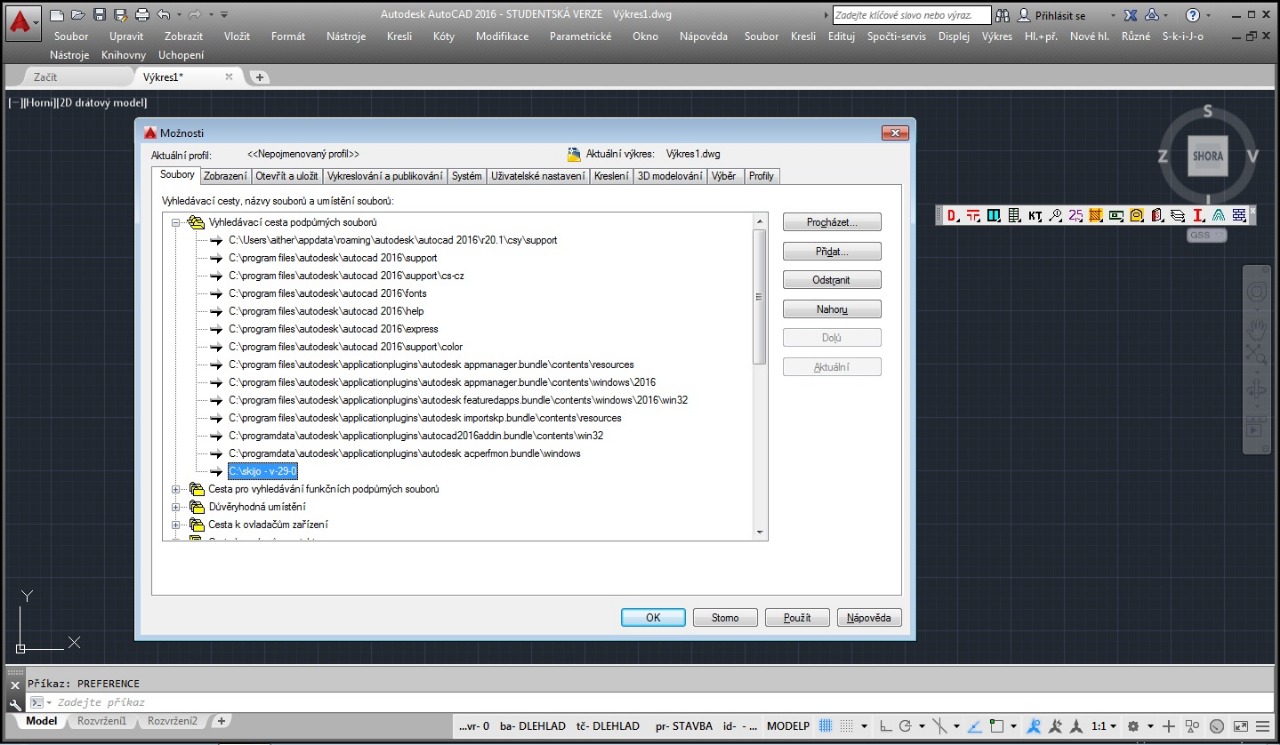Toggle Ortho mode in status bar

pyautogui.click(x=886, y=726)
